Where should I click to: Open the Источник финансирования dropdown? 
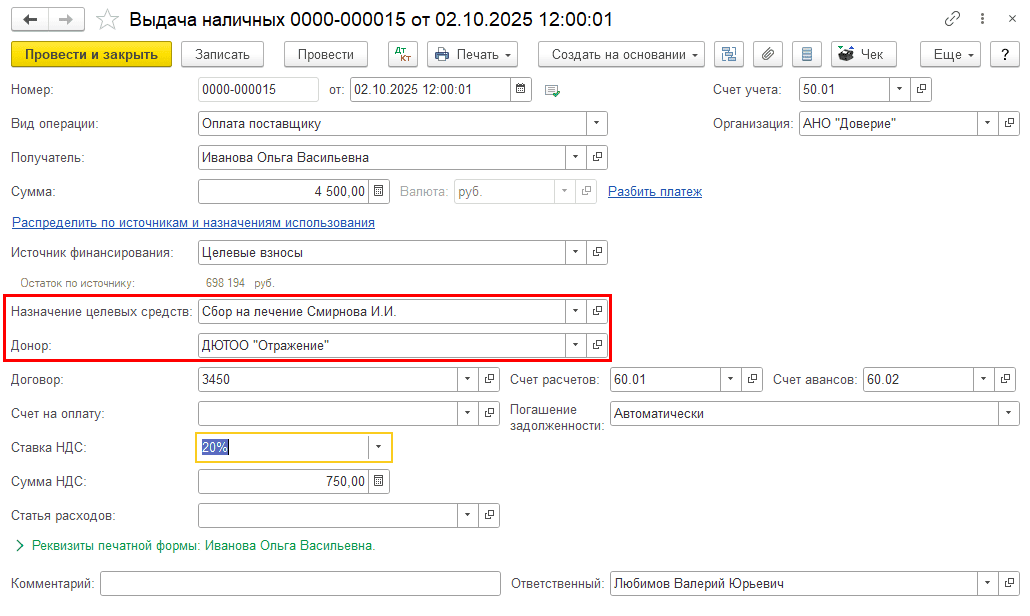tap(575, 253)
